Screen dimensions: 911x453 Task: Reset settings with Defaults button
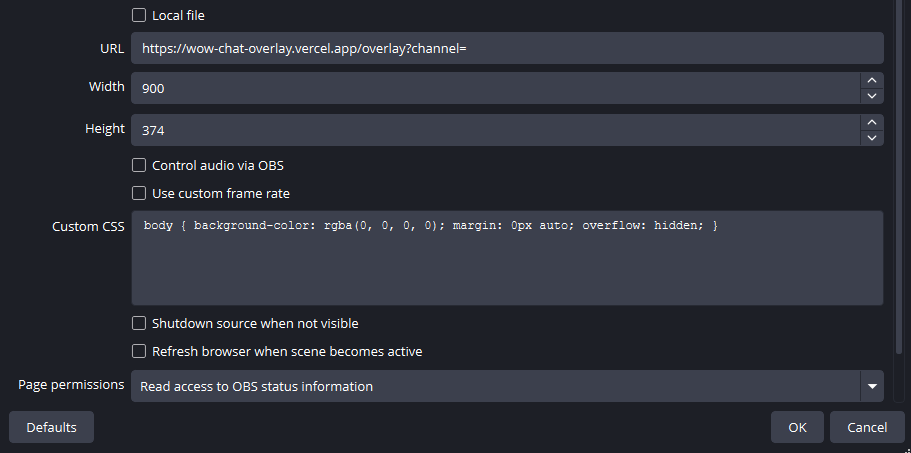click(51, 427)
